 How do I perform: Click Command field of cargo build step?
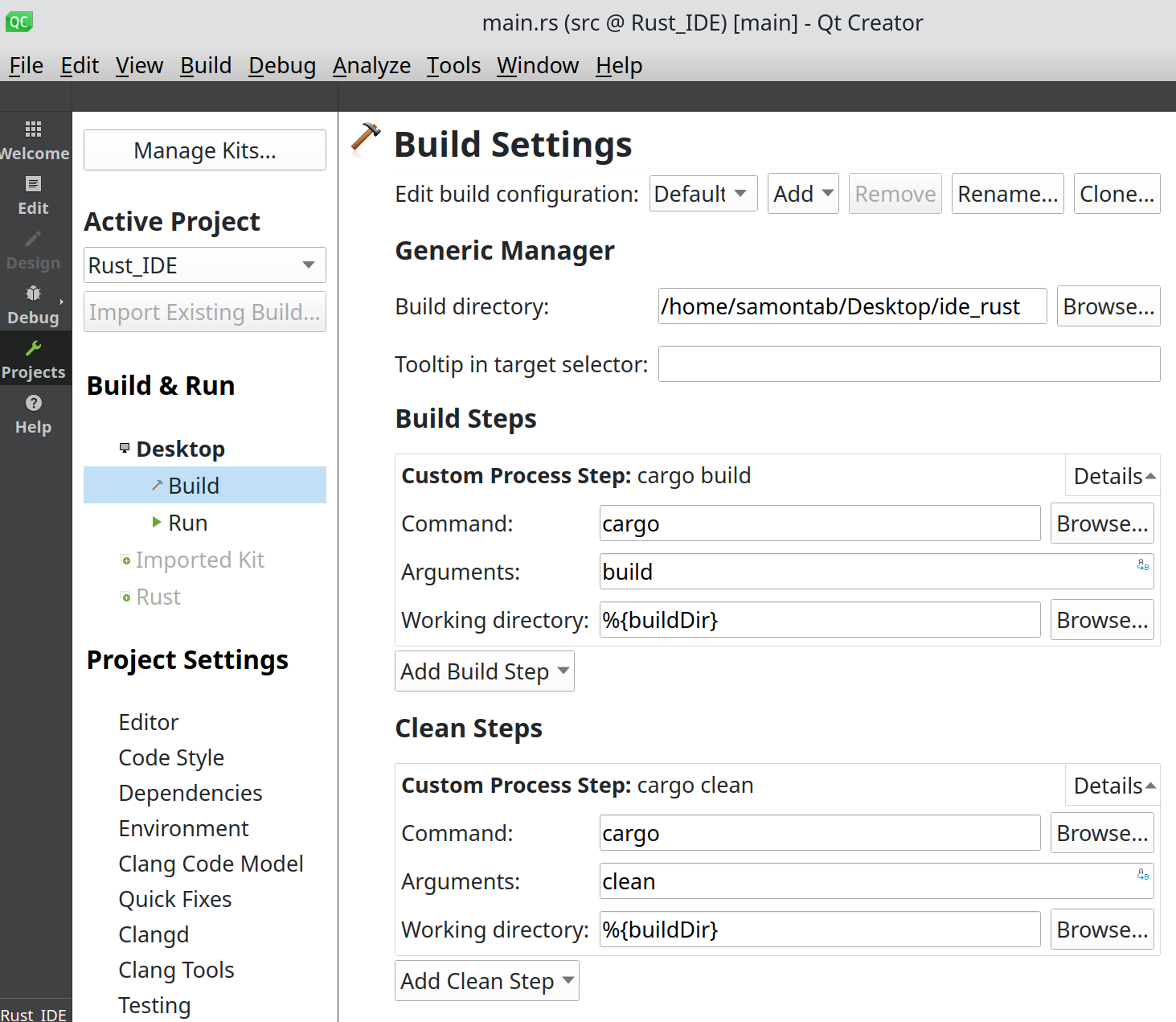click(820, 523)
